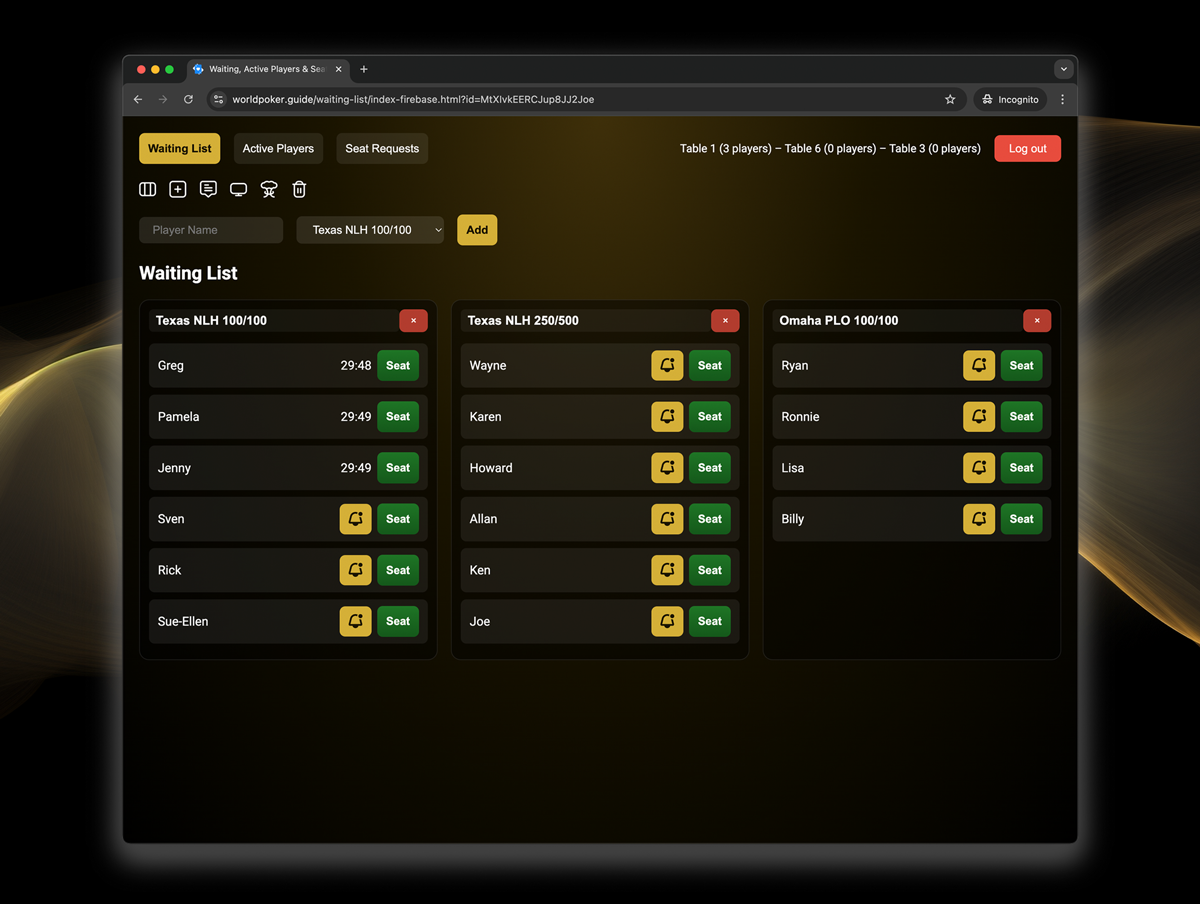Viewport: 1200px width, 904px height.
Task: Open the Seat Requests tab
Action: pyautogui.click(x=382, y=149)
